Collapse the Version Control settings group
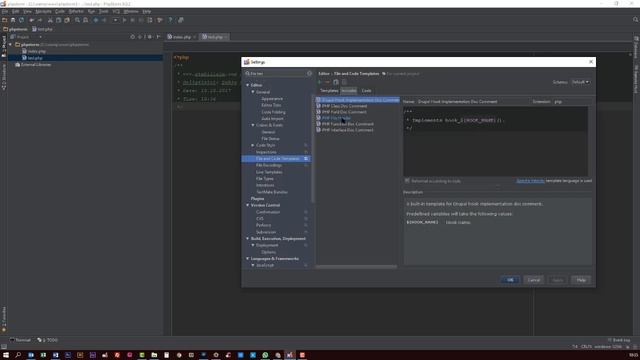 click(x=247, y=205)
